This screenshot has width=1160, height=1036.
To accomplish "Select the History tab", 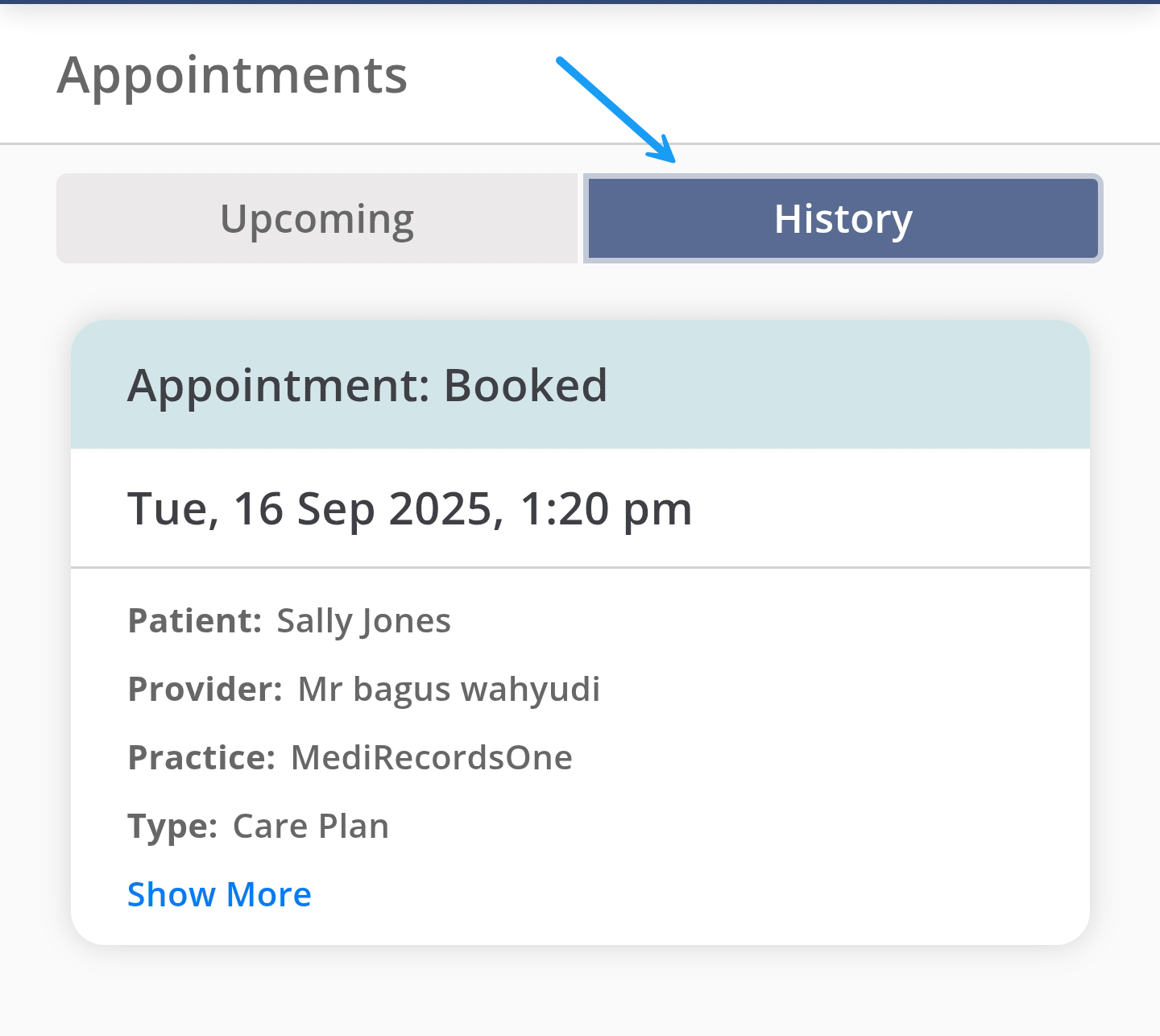I will point(843,219).
